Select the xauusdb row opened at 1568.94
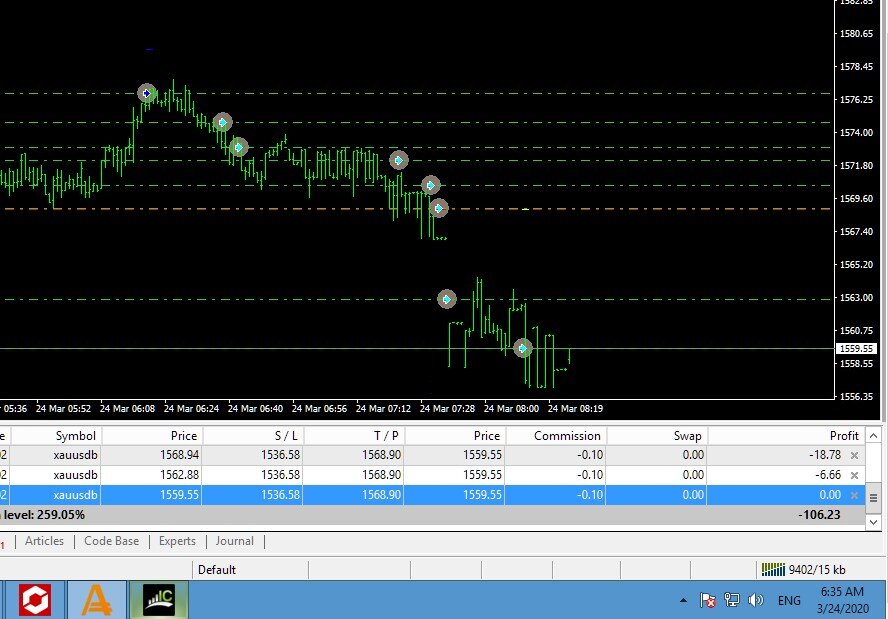This screenshot has height=619, width=888. coord(433,455)
